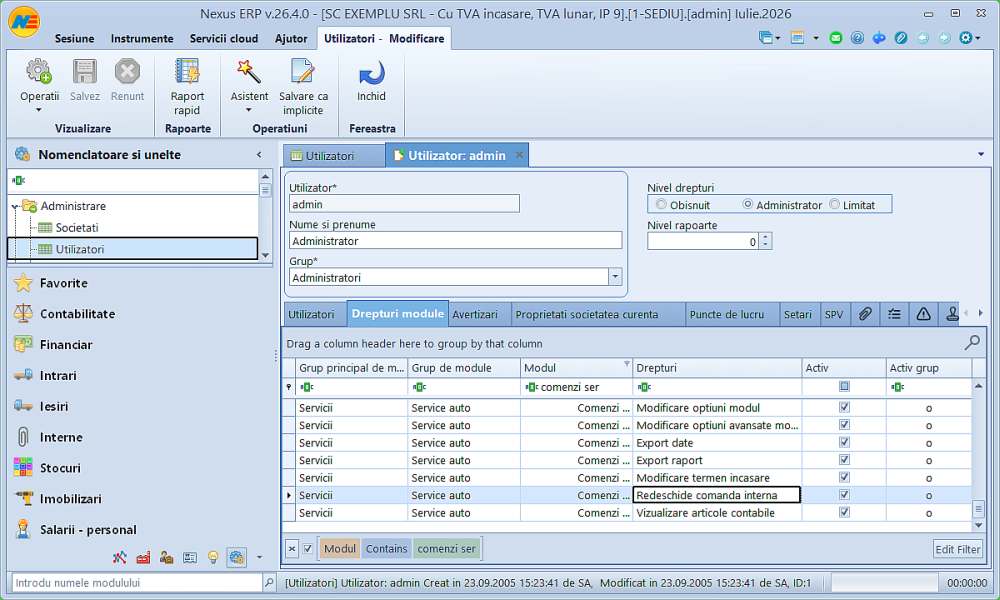
Task: Collapse Nomenclatoare si unelte panel
Action: click(259, 154)
